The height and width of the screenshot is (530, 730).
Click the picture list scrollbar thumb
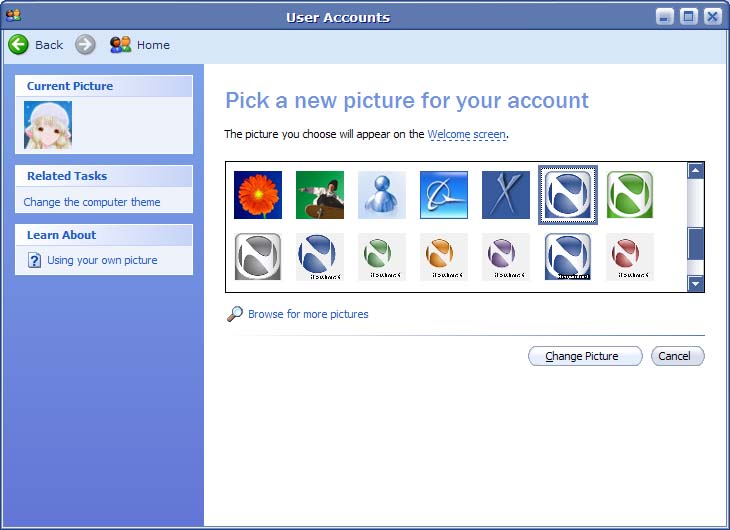tap(696, 244)
